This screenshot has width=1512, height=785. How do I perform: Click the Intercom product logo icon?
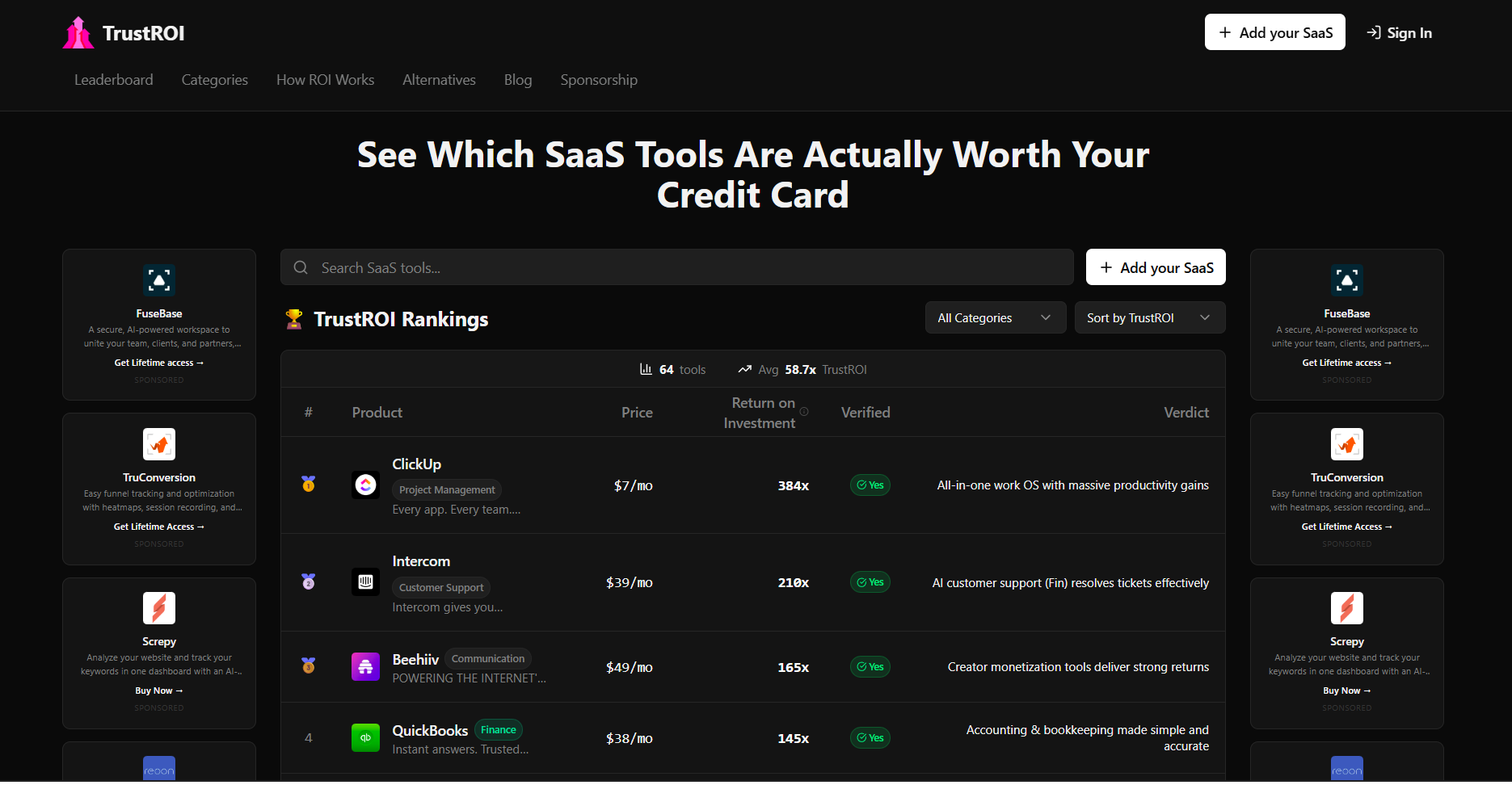tap(365, 582)
